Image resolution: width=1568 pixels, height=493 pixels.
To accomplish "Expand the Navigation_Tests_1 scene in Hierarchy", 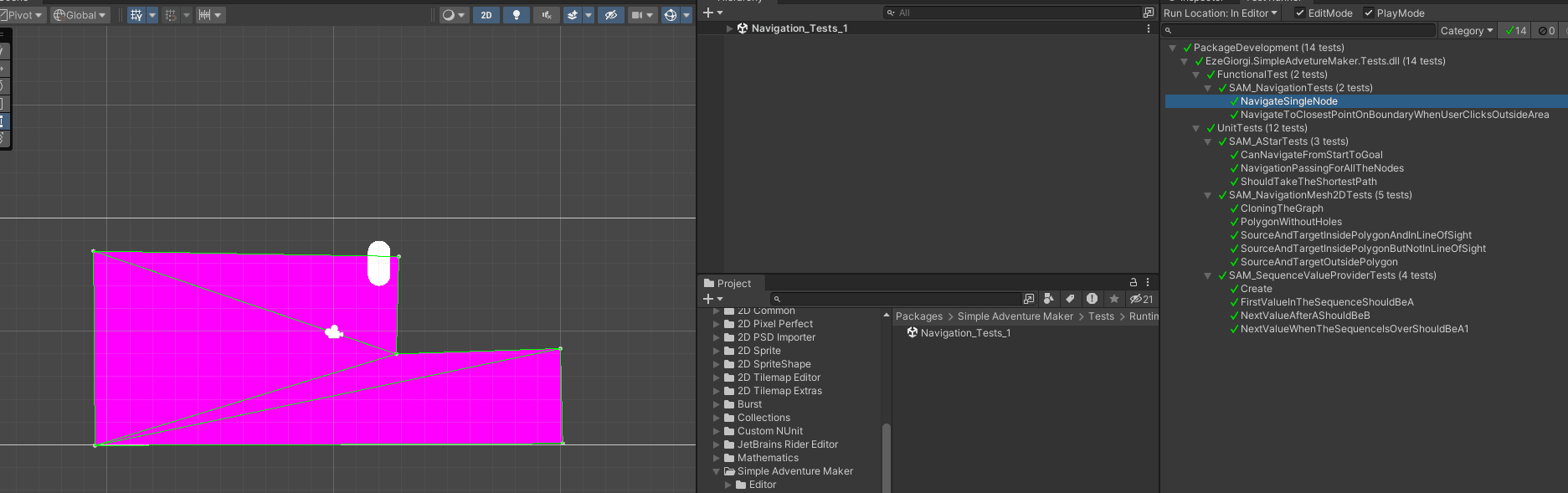I will coord(729,28).
